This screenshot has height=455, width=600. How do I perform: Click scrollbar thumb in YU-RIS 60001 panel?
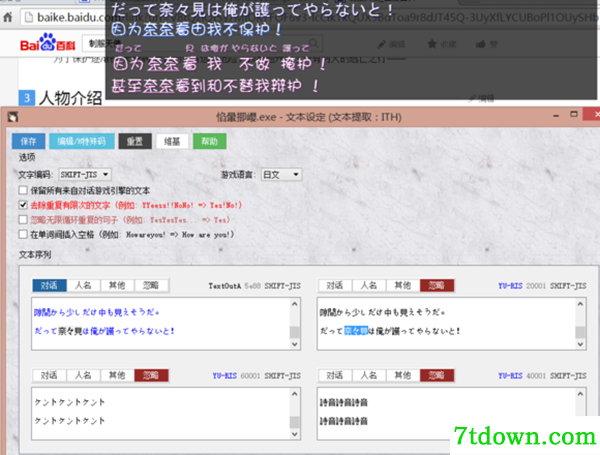point(294,422)
